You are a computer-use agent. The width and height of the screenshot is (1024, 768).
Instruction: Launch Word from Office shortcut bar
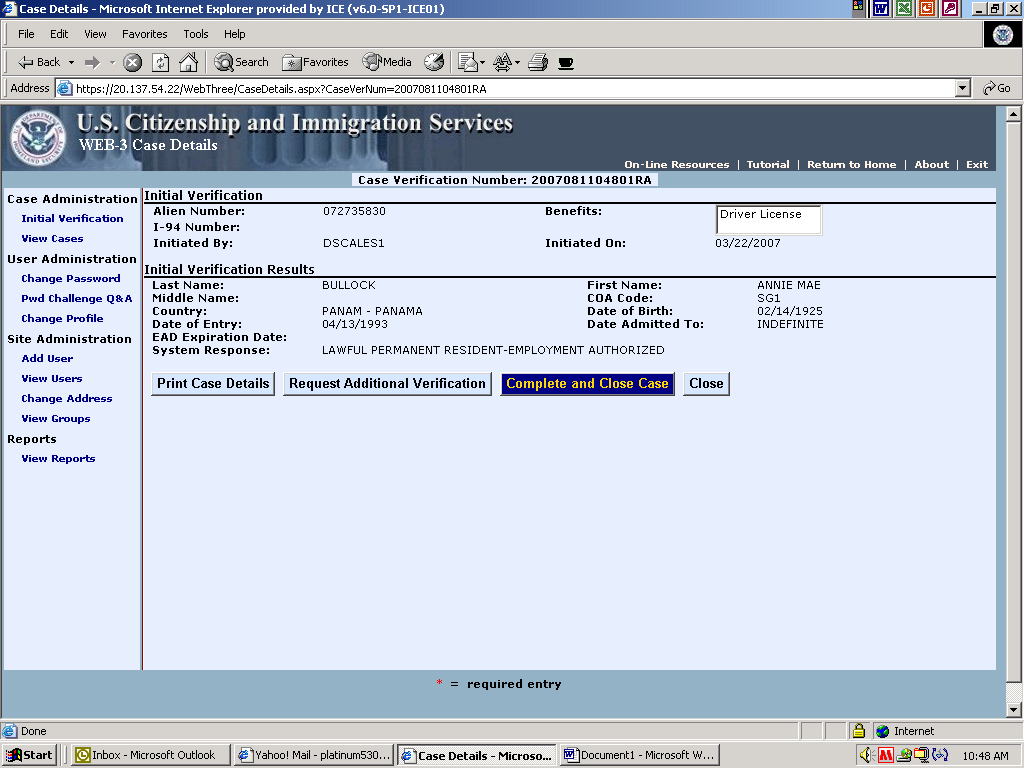pyautogui.click(x=881, y=9)
